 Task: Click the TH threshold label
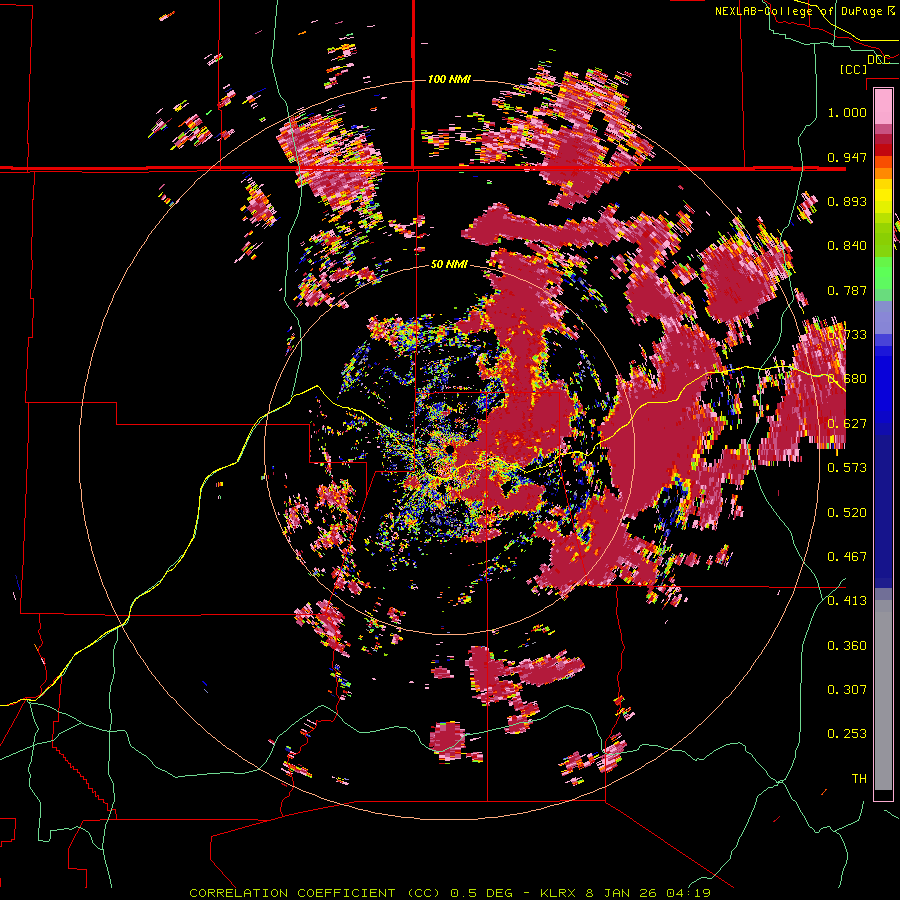[859, 778]
